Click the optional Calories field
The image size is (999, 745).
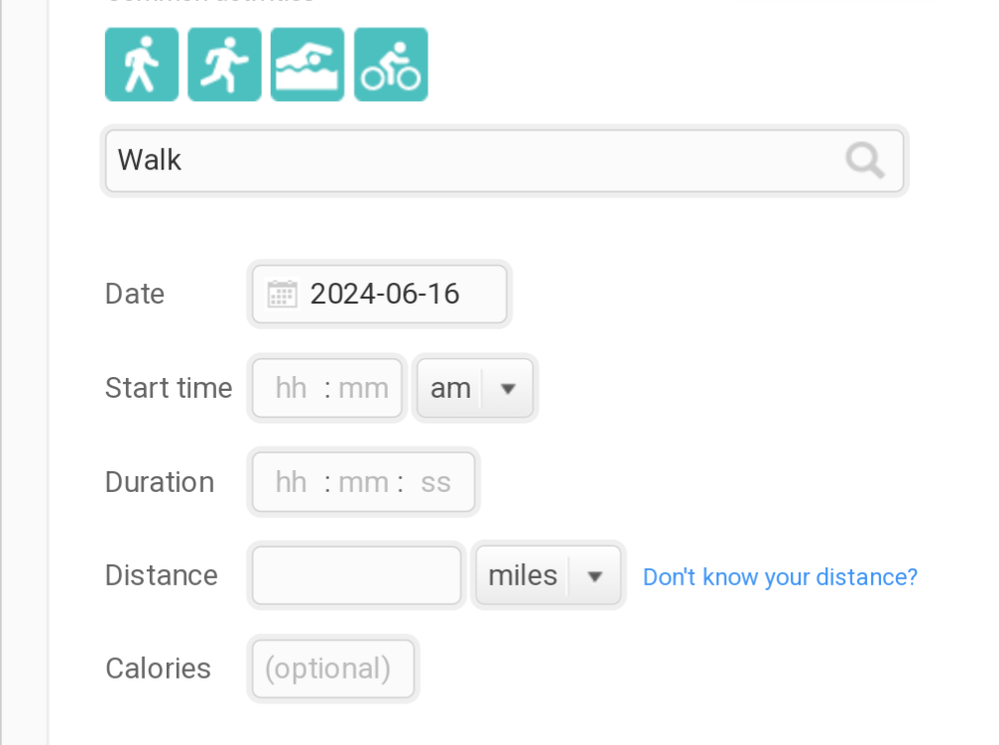click(x=332, y=669)
